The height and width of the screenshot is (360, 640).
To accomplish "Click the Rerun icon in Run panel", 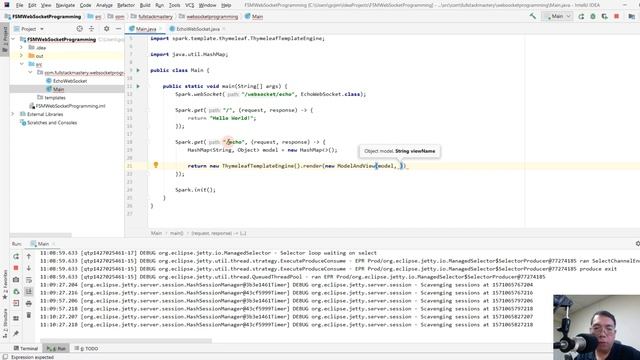I will [x=16, y=256].
